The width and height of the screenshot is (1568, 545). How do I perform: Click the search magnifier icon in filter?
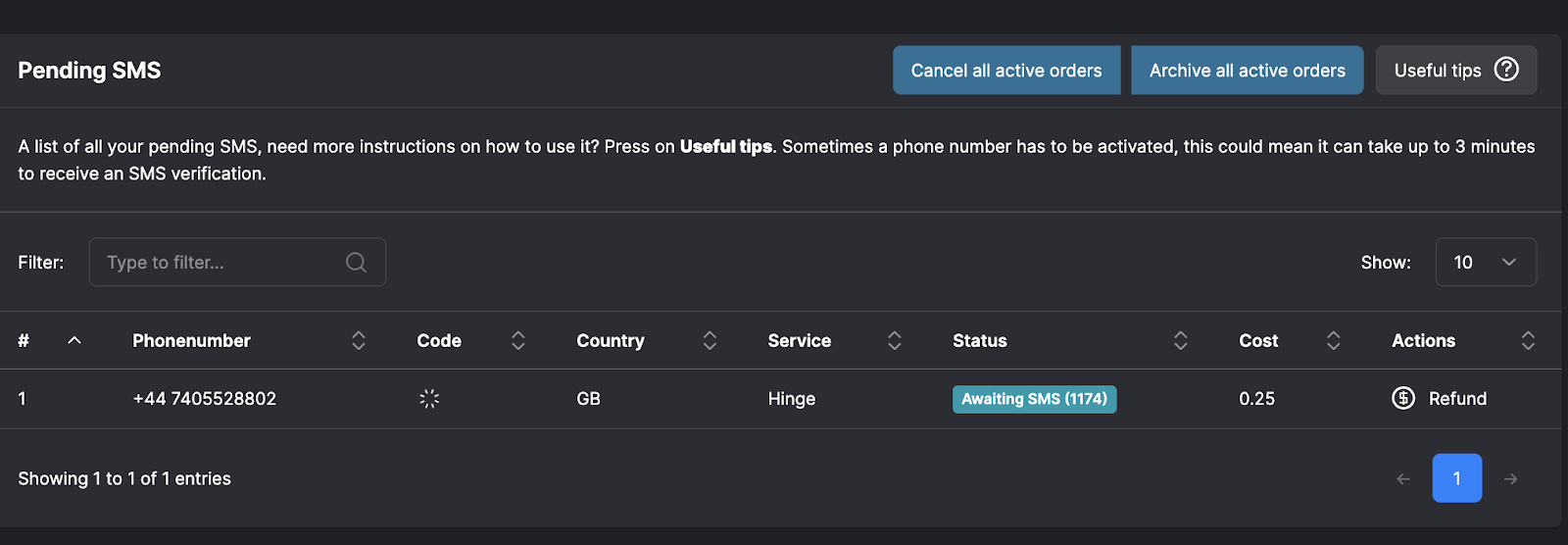pyautogui.click(x=356, y=263)
